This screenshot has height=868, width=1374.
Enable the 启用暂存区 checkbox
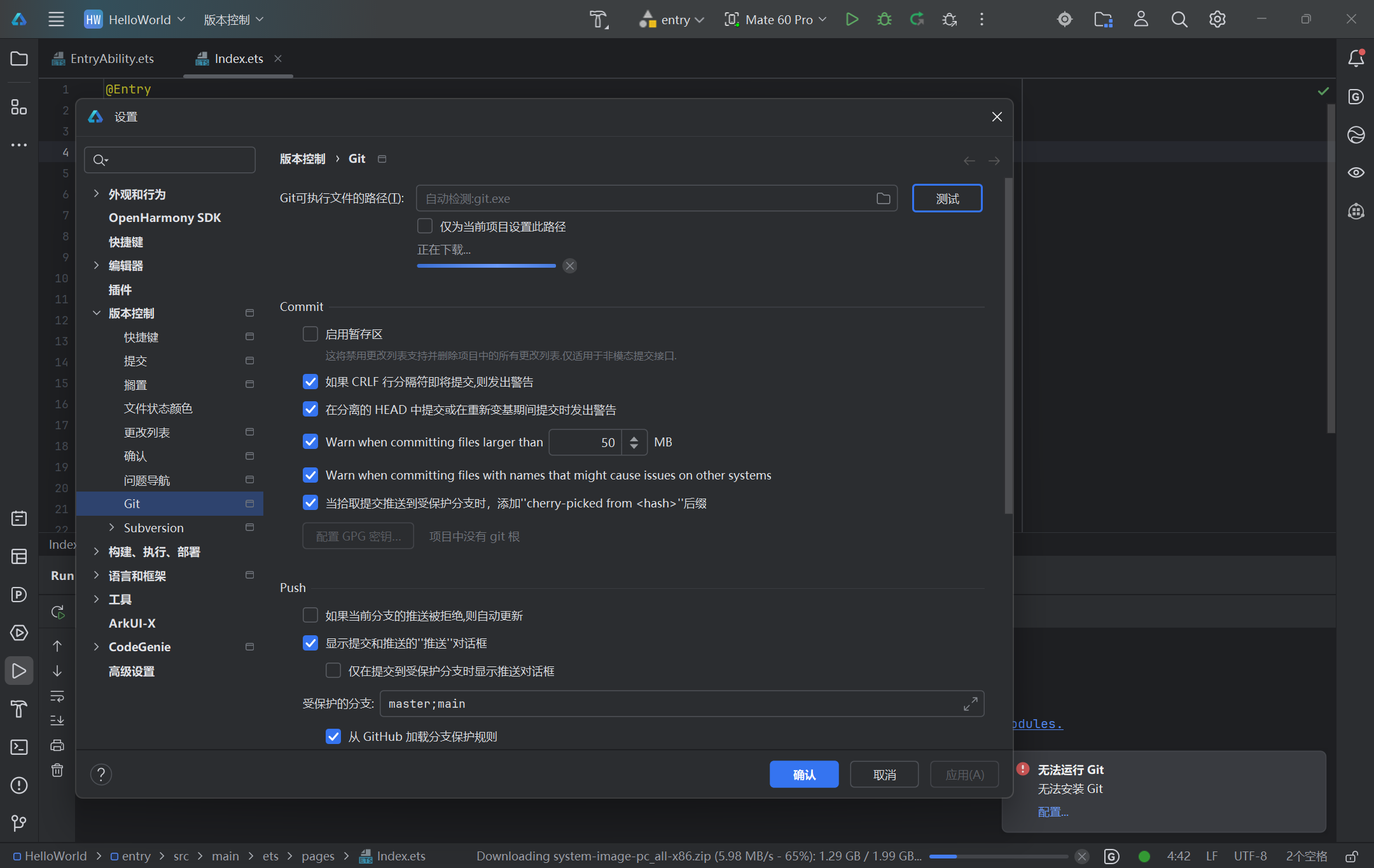tap(310, 334)
